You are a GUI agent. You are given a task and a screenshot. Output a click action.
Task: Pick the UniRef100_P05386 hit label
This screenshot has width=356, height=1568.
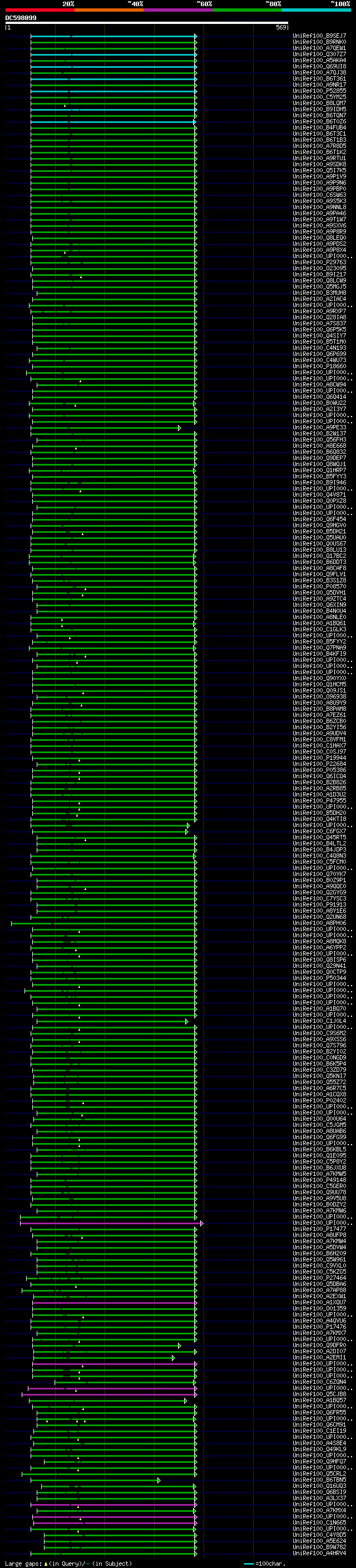[319, 770]
